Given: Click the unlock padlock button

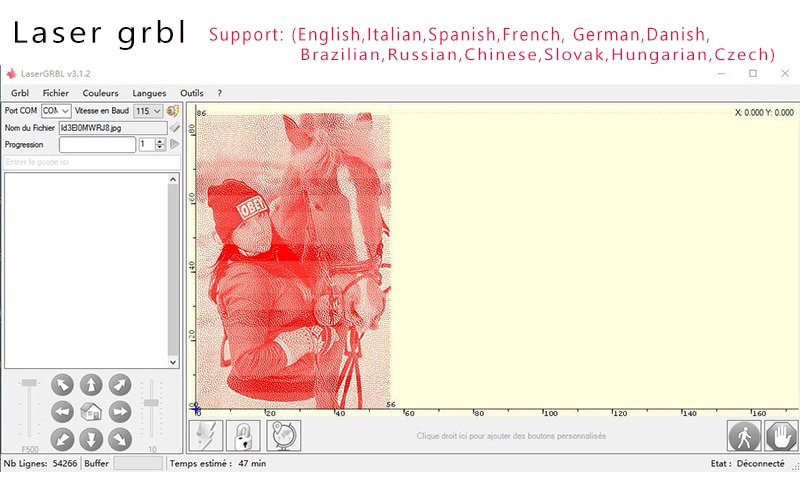Looking at the screenshot, I should [243, 436].
